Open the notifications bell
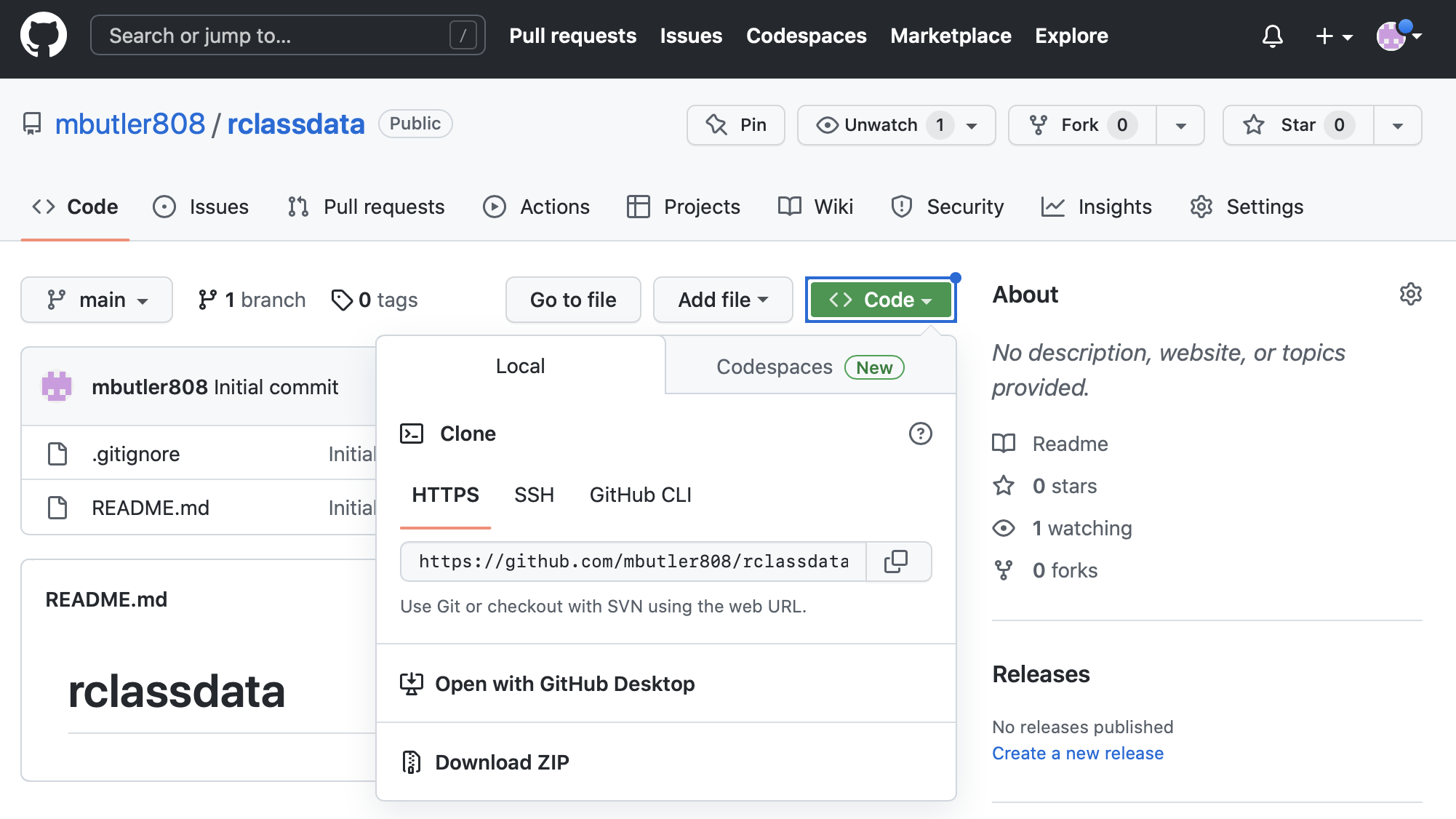1456x819 pixels. 1272,36
